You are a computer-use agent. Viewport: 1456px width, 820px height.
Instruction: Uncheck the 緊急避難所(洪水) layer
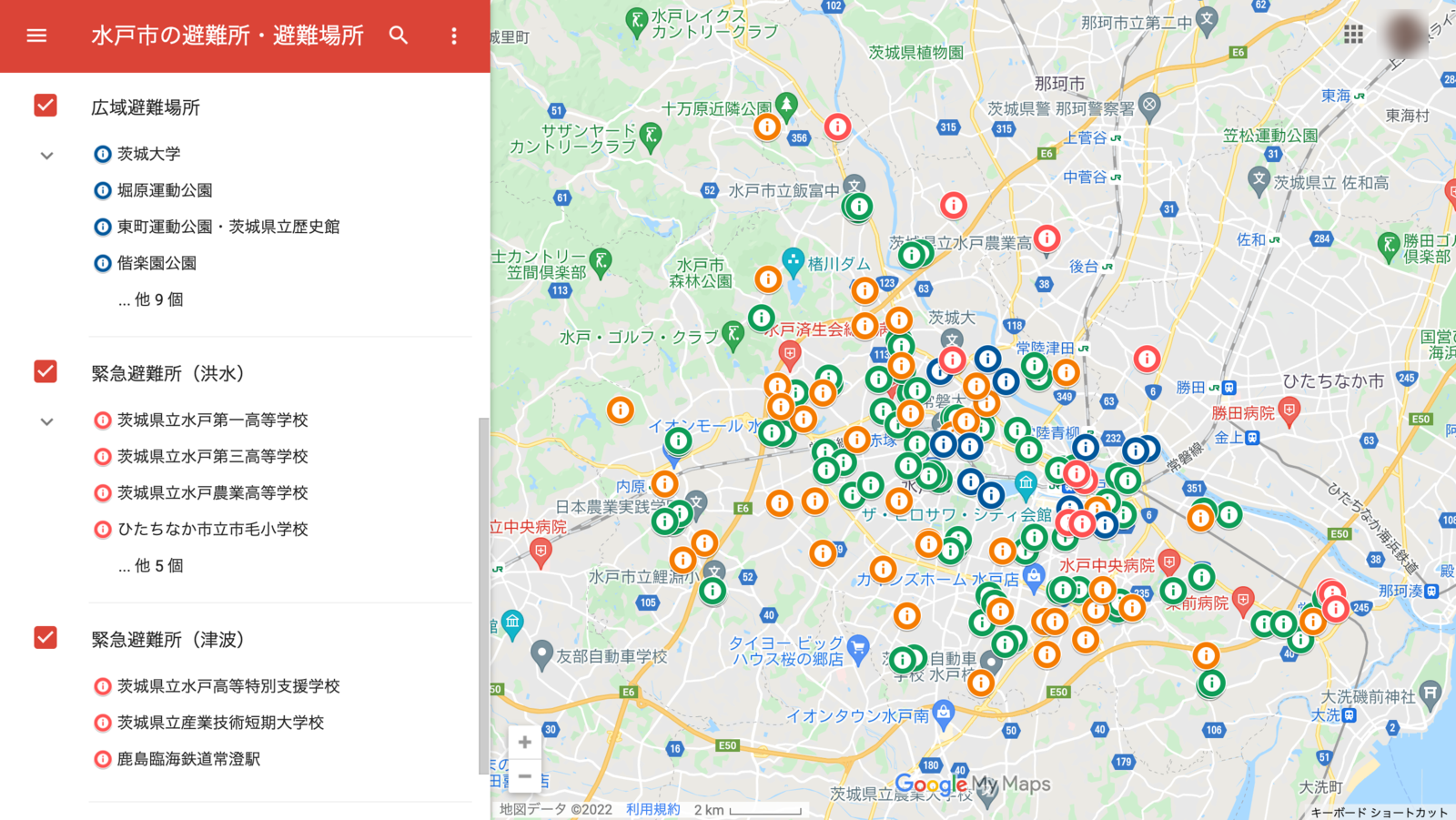45,371
